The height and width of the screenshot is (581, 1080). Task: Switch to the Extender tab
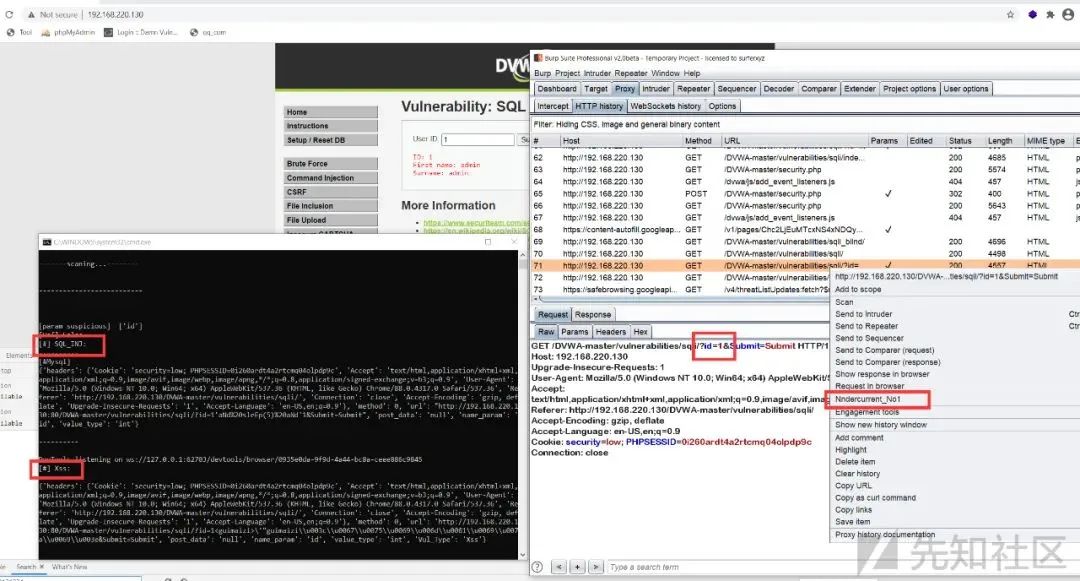tap(860, 89)
